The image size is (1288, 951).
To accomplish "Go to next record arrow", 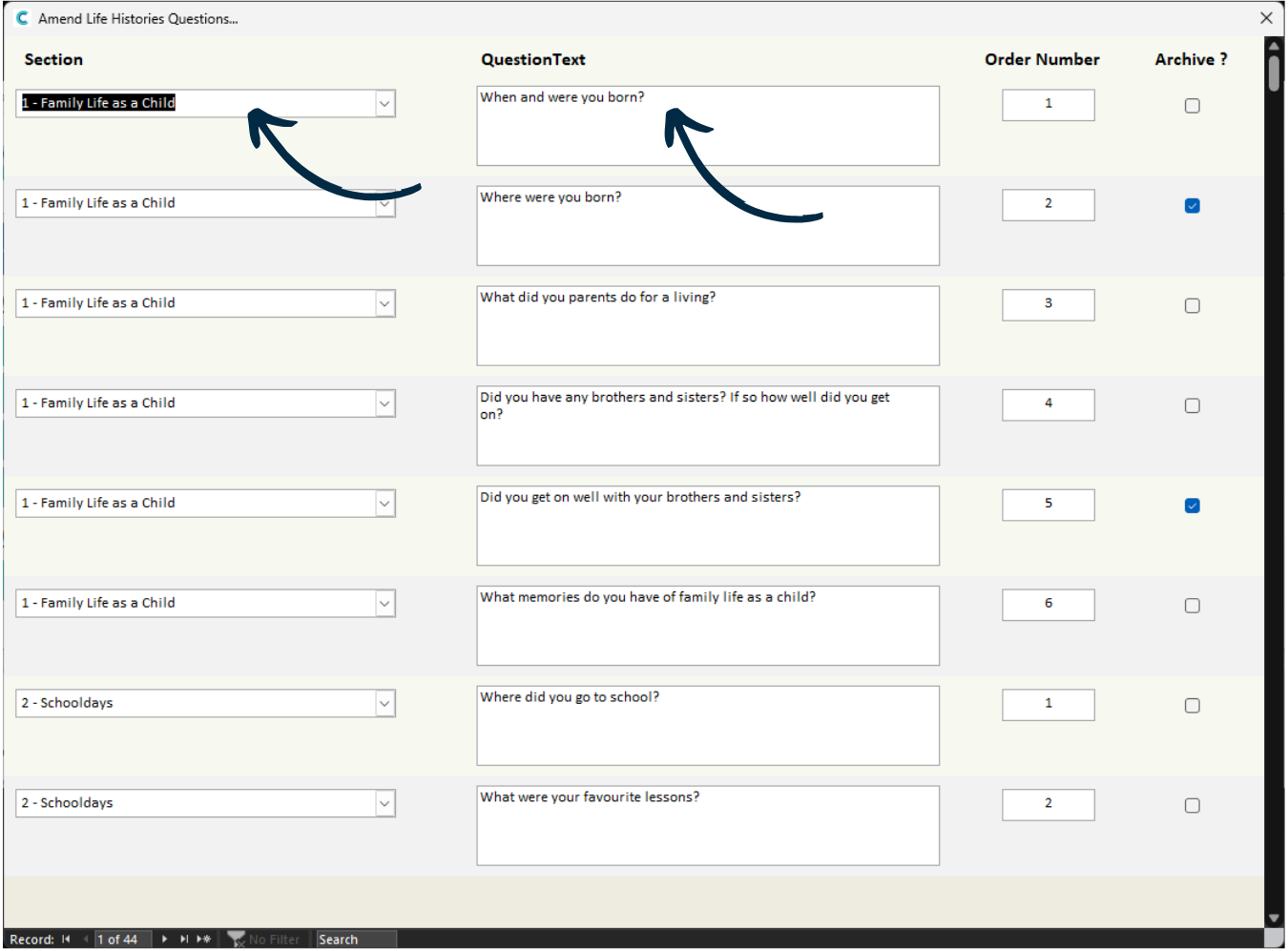I will click(164, 940).
